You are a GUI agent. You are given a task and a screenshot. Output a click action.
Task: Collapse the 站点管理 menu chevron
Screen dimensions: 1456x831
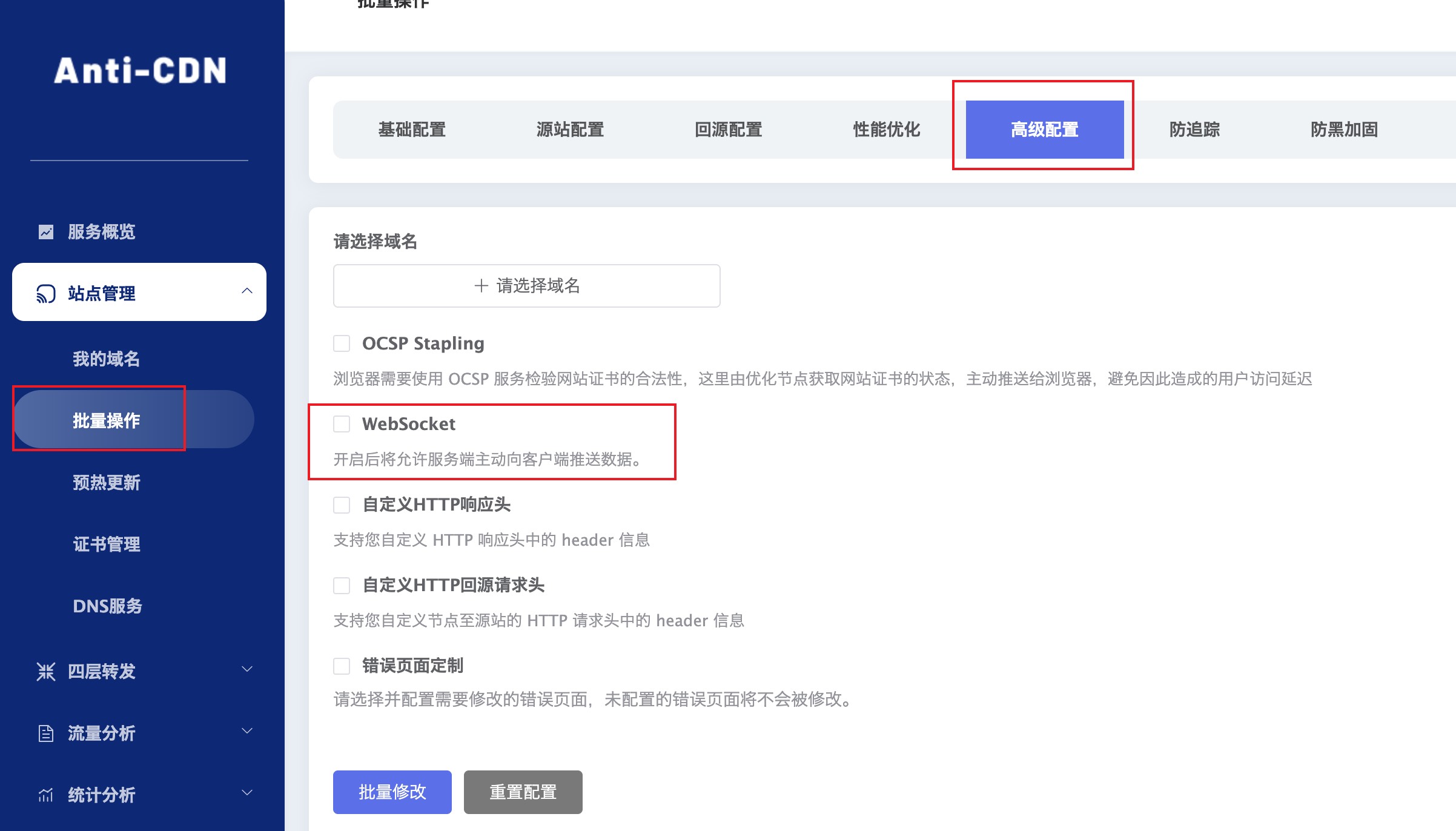point(247,291)
